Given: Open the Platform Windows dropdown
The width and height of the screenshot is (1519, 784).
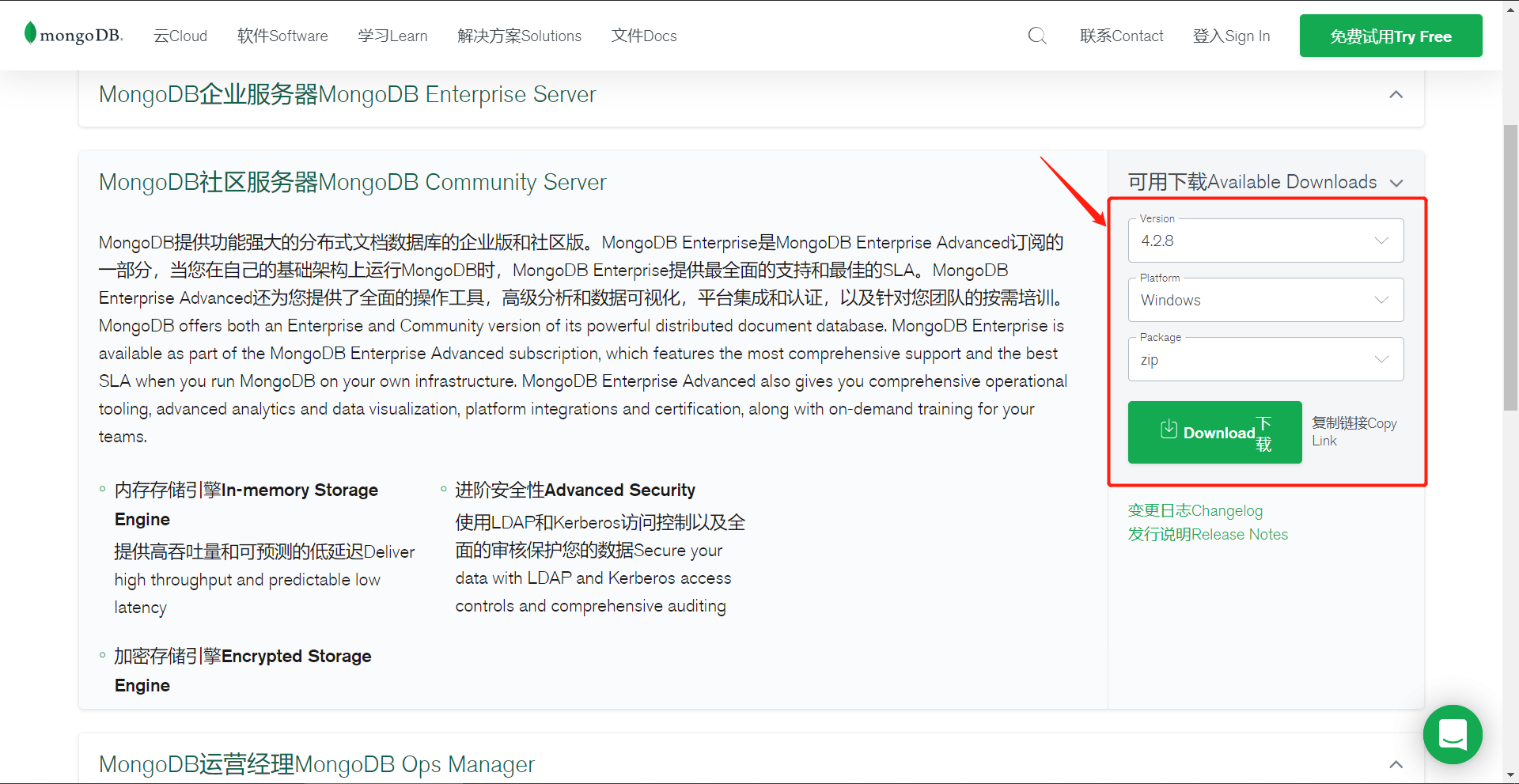Looking at the screenshot, I should coord(1266,300).
